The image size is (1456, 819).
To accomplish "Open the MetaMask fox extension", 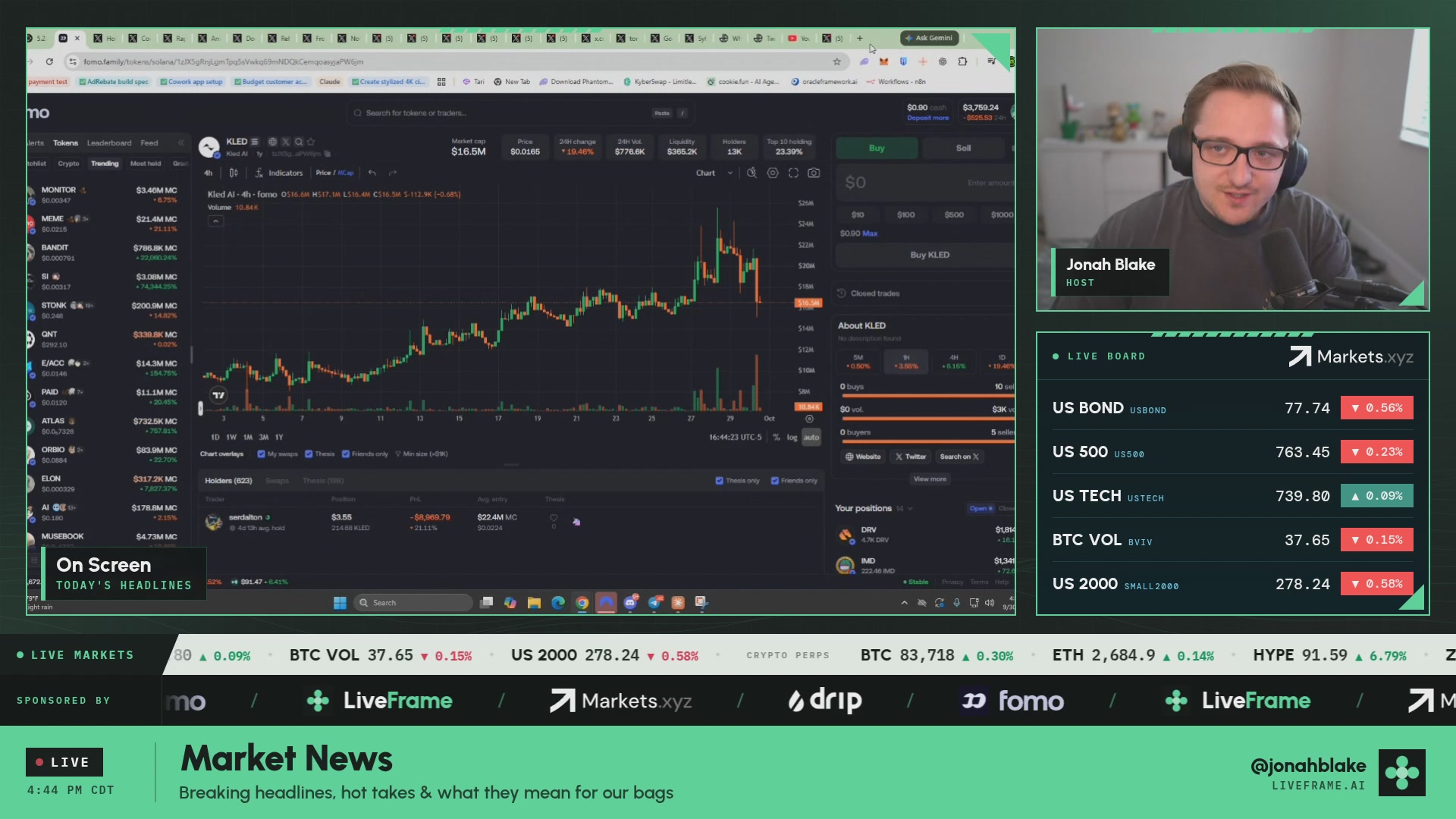I will point(883,61).
